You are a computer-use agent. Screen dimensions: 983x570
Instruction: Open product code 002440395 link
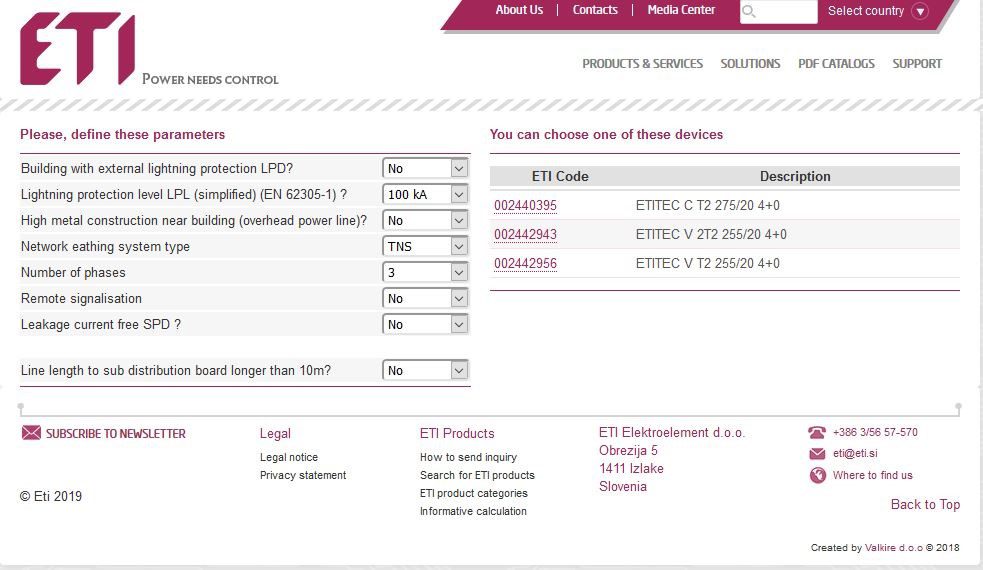525,206
